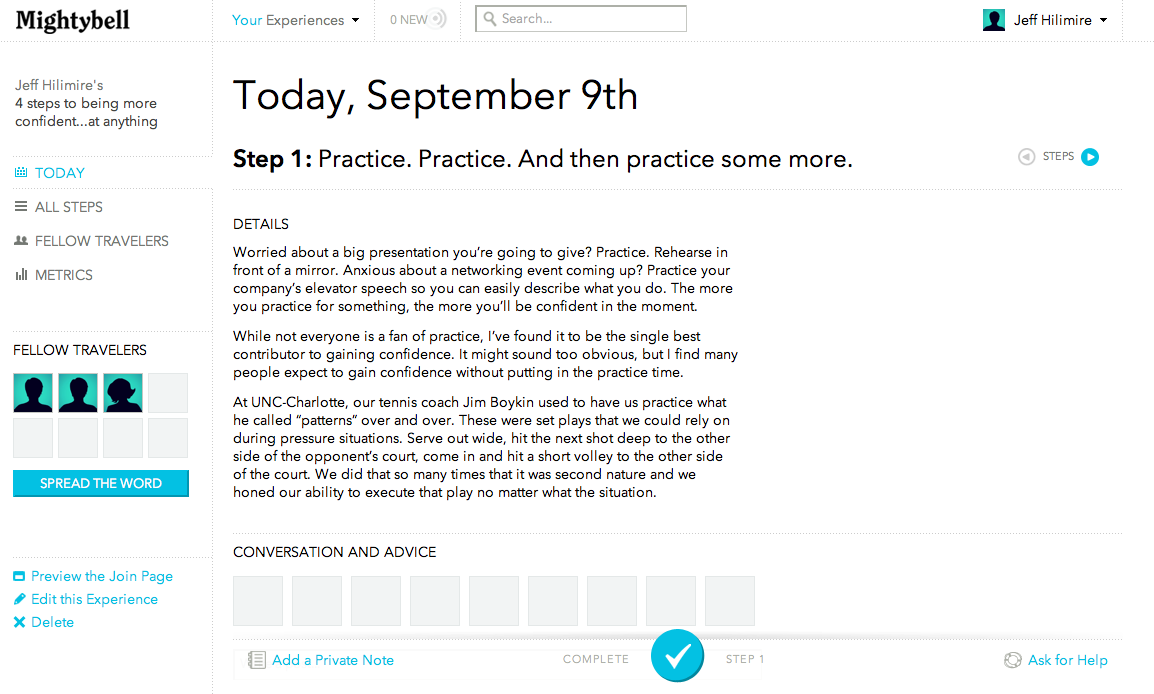Open All Steps in the sidebar
The height and width of the screenshot is (694, 1154).
point(68,207)
